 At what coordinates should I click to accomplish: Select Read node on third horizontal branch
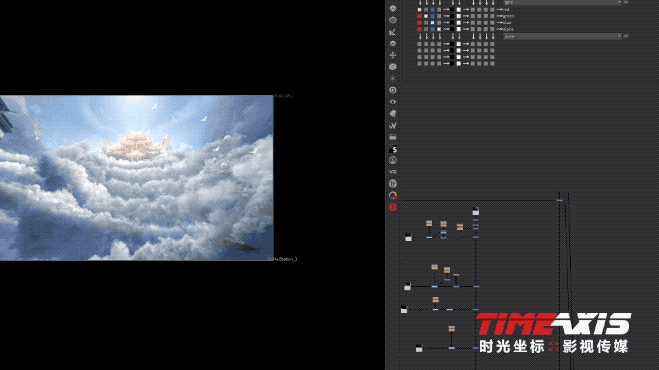tap(404, 309)
